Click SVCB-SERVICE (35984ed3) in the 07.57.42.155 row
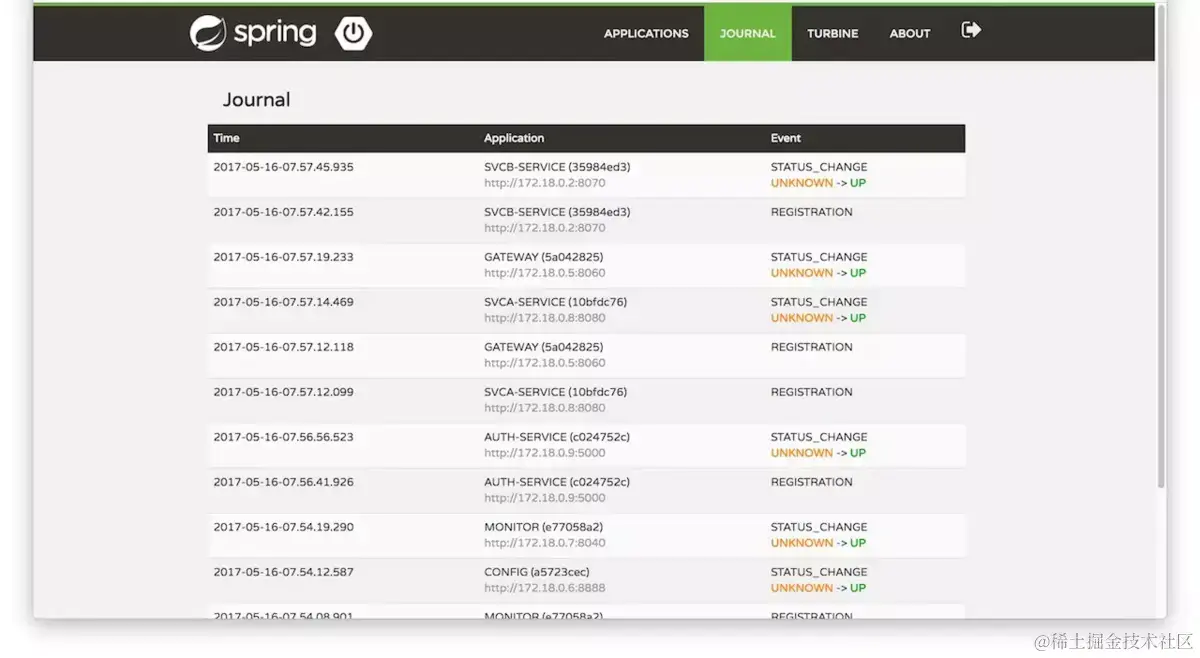1200x658 pixels. click(x=557, y=212)
